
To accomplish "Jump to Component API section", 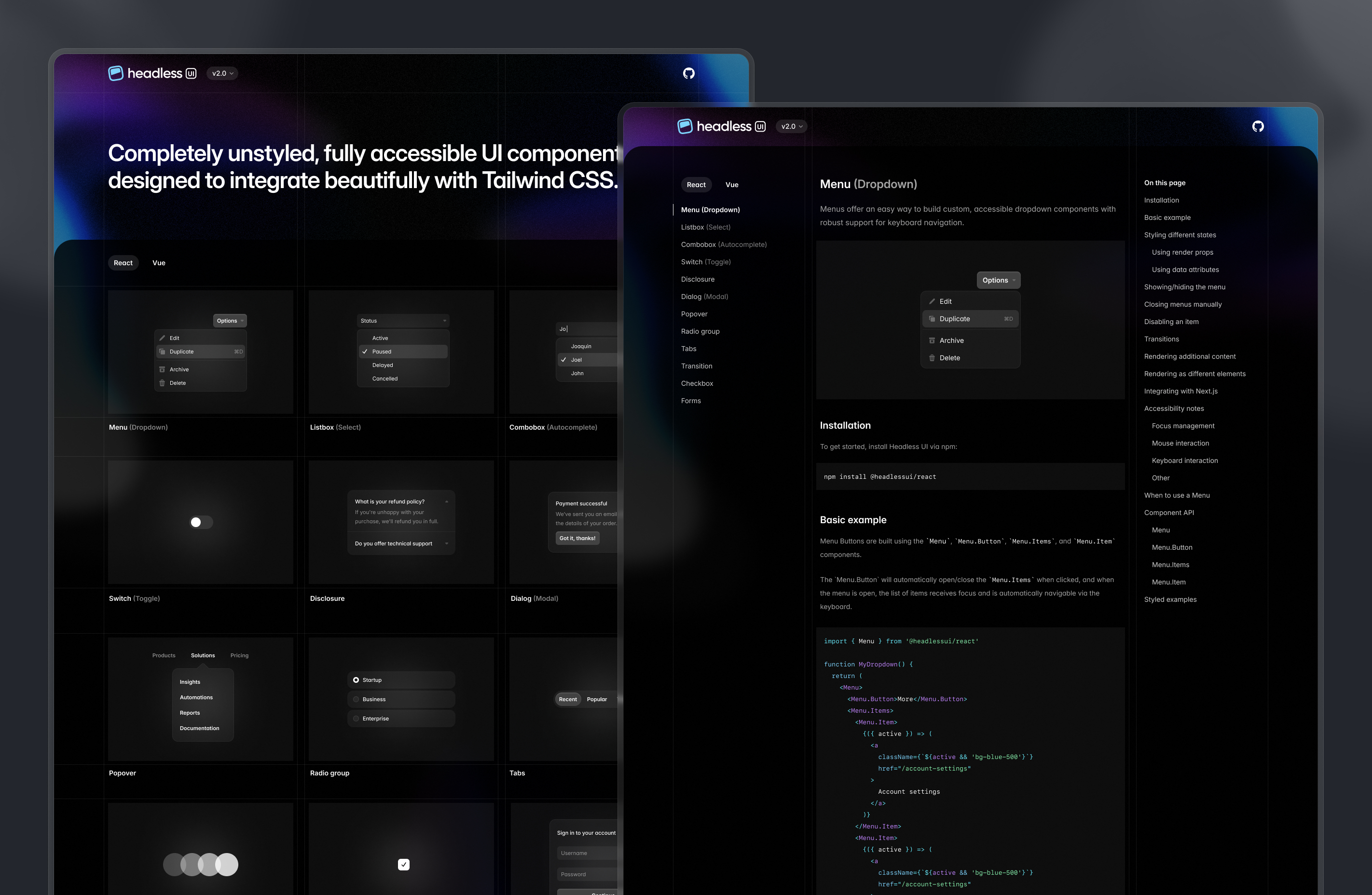I will [x=1168, y=513].
